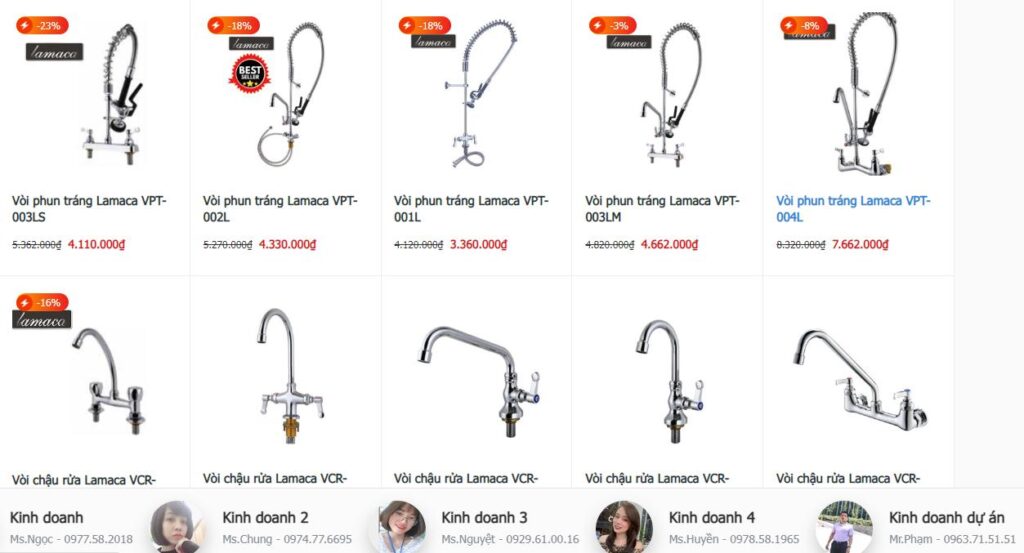Click the Kinh doanh dự án contact label
This screenshot has height=553, width=1024.
(x=946, y=517)
